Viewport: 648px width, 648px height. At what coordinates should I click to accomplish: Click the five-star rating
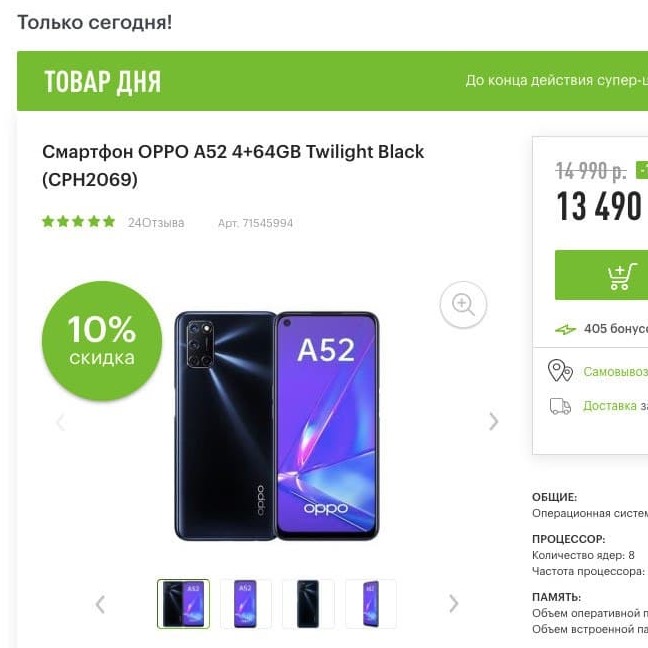(79, 222)
